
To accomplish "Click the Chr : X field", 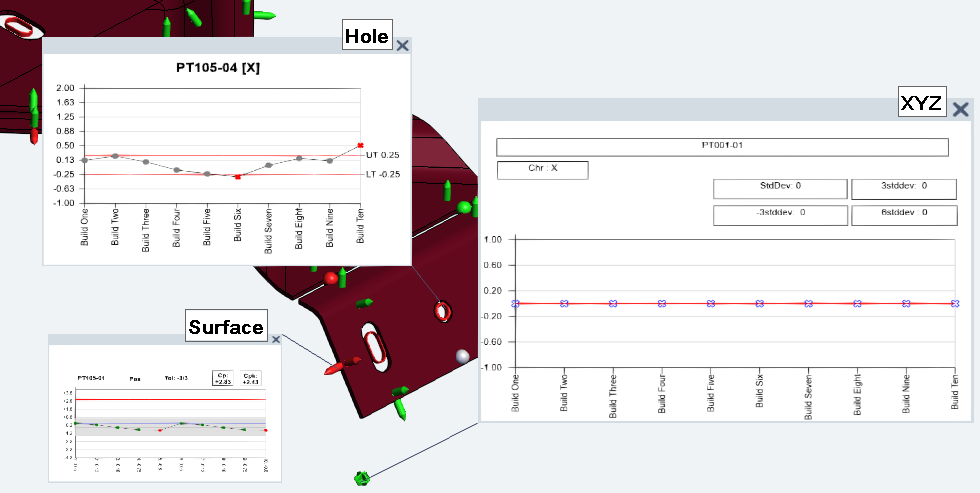I will click(542, 169).
